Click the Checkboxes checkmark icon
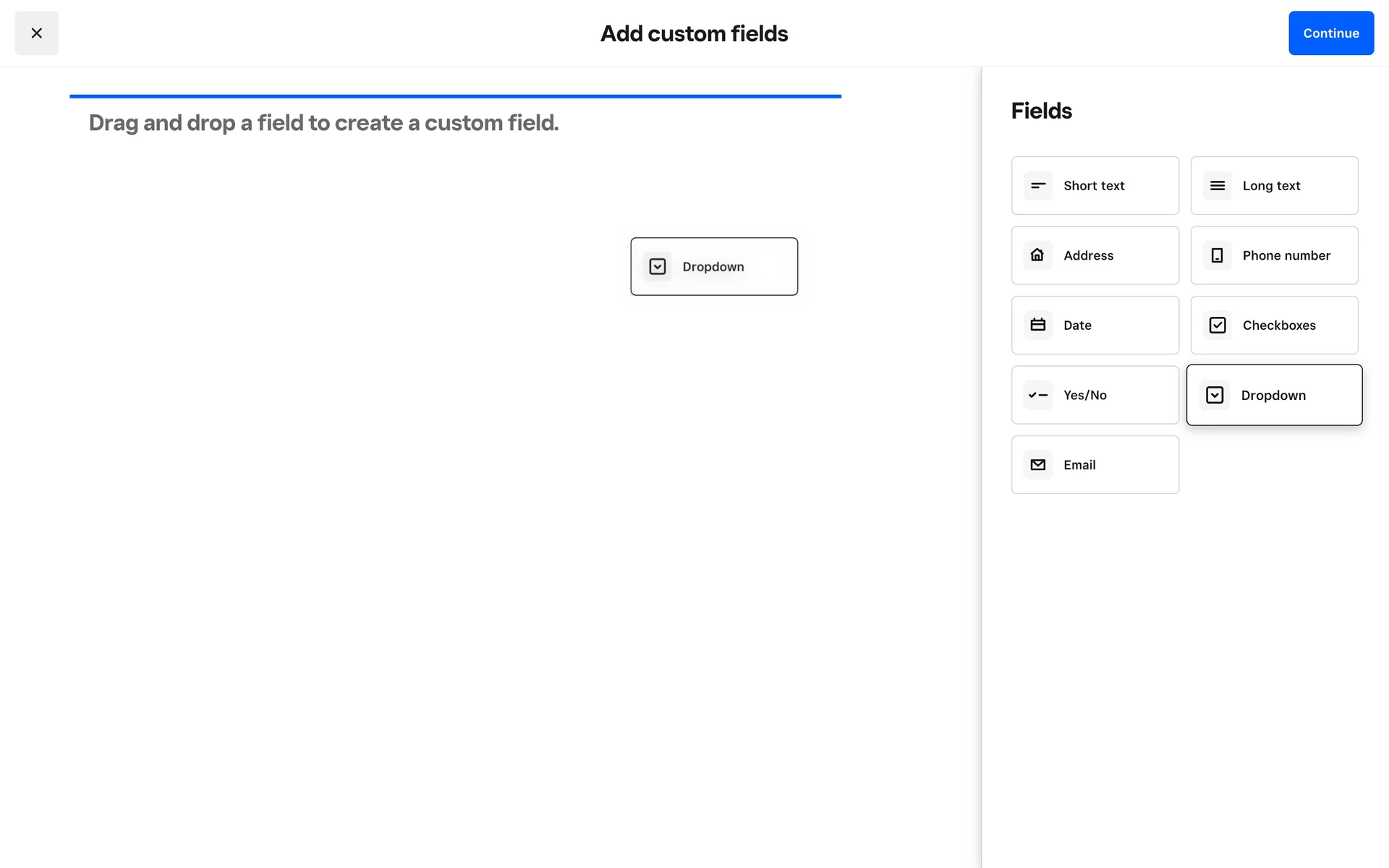The width and height of the screenshot is (1389, 868). coord(1218,325)
